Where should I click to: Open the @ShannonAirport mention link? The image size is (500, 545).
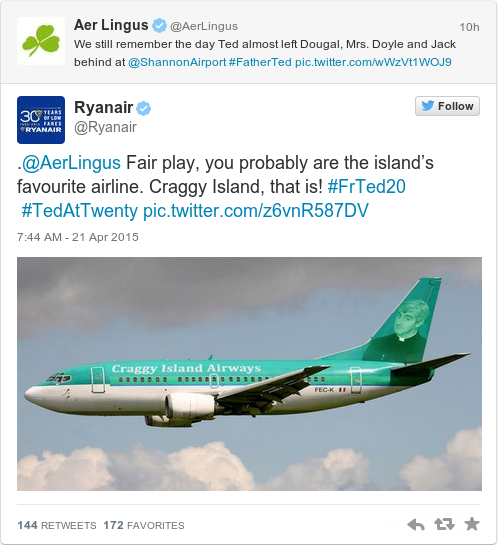point(177,62)
